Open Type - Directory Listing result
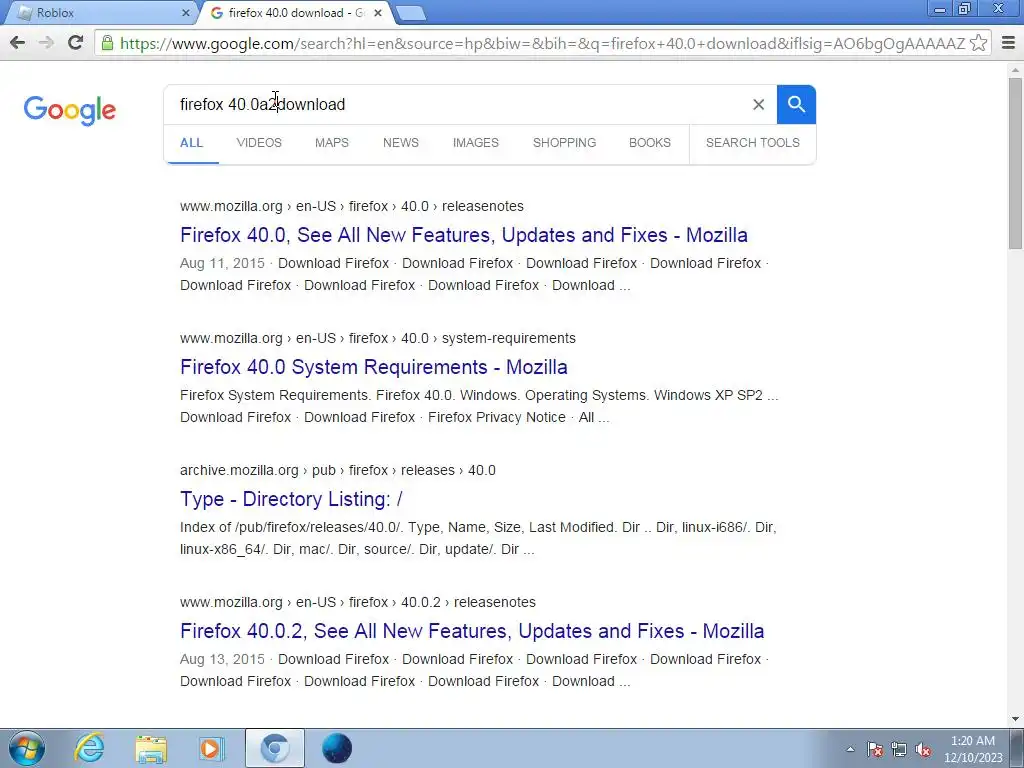1024x768 pixels. 291,499
